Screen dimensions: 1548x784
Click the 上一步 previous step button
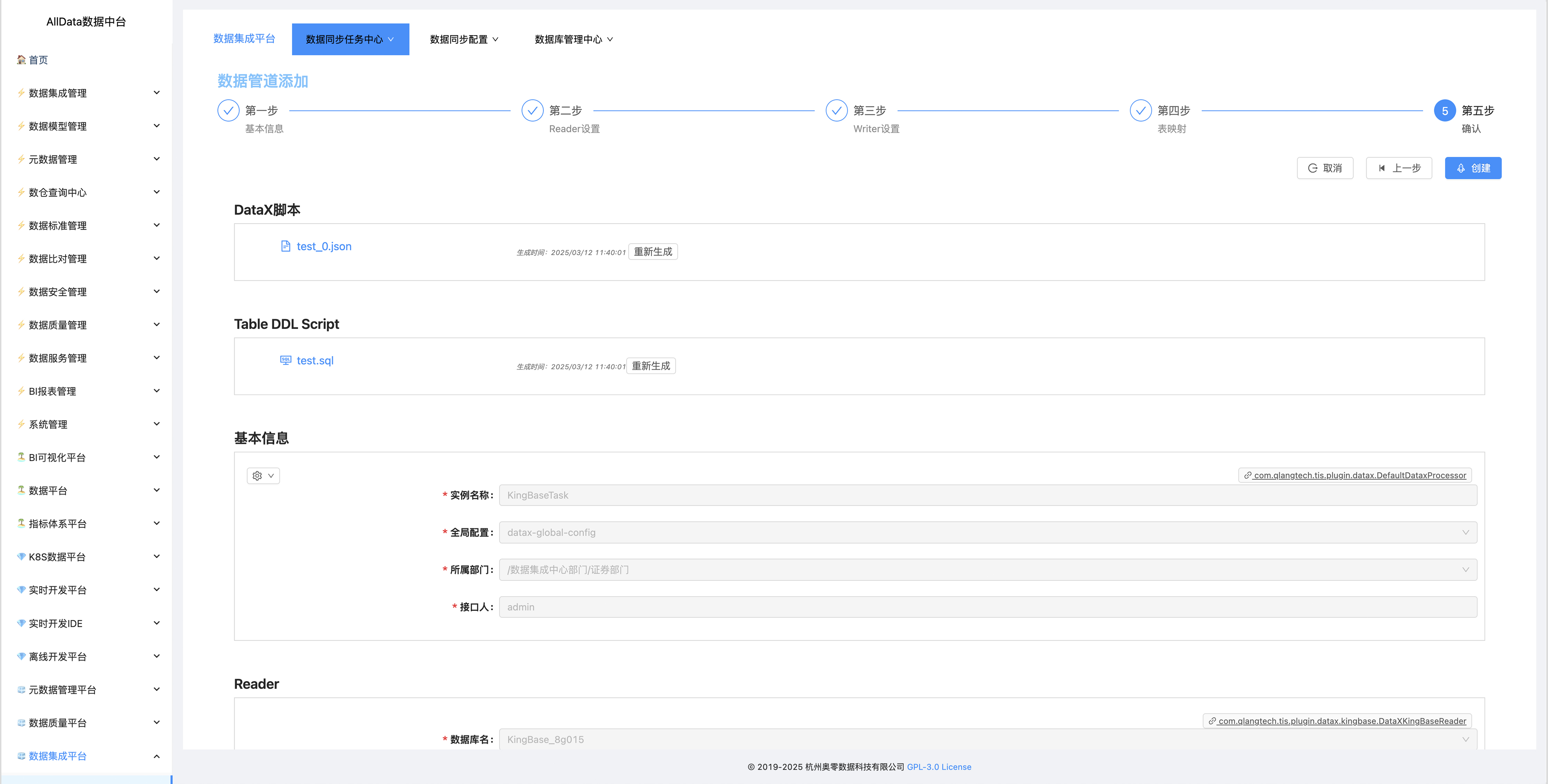(x=1398, y=168)
